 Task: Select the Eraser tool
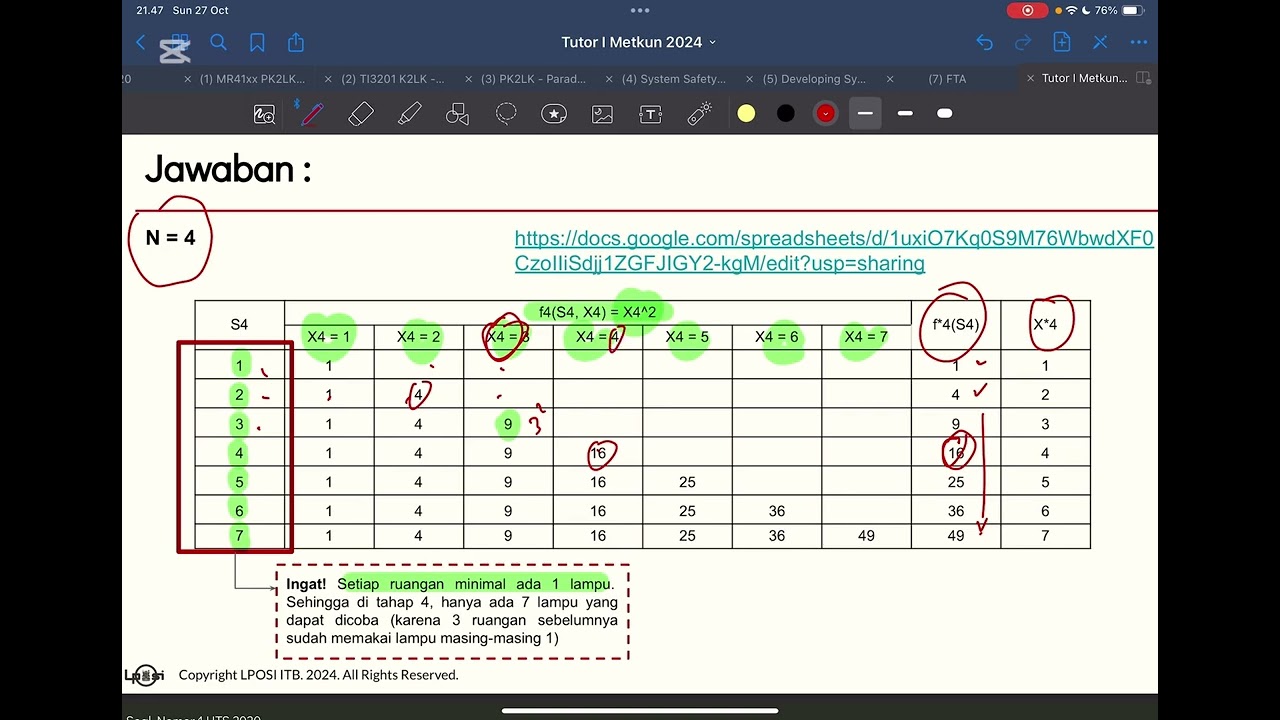(x=361, y=114)
